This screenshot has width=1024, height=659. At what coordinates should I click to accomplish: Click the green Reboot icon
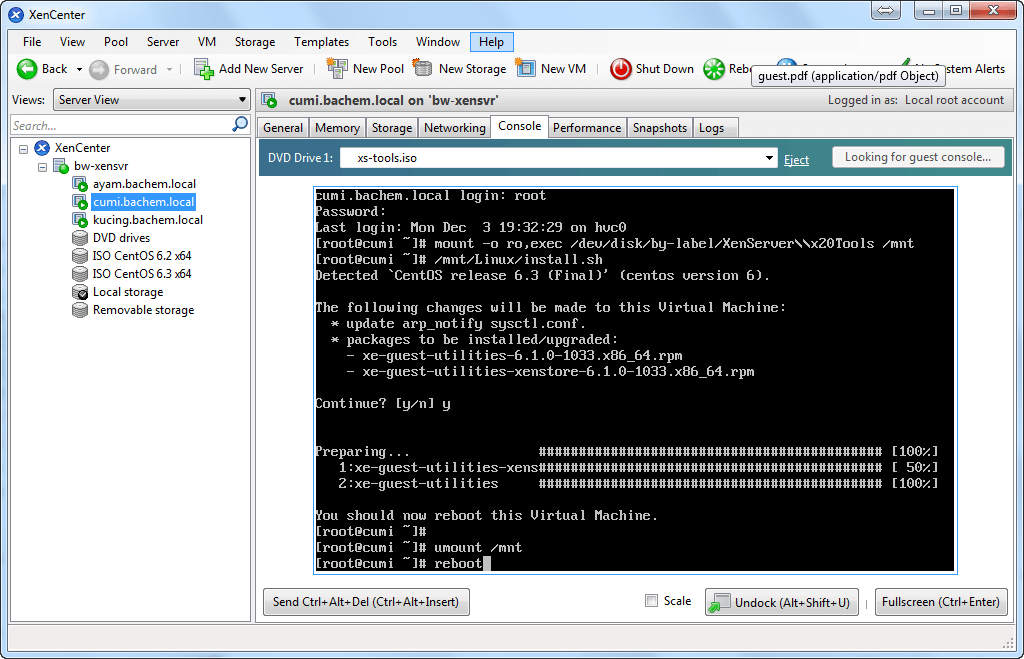tap(714, 69)
